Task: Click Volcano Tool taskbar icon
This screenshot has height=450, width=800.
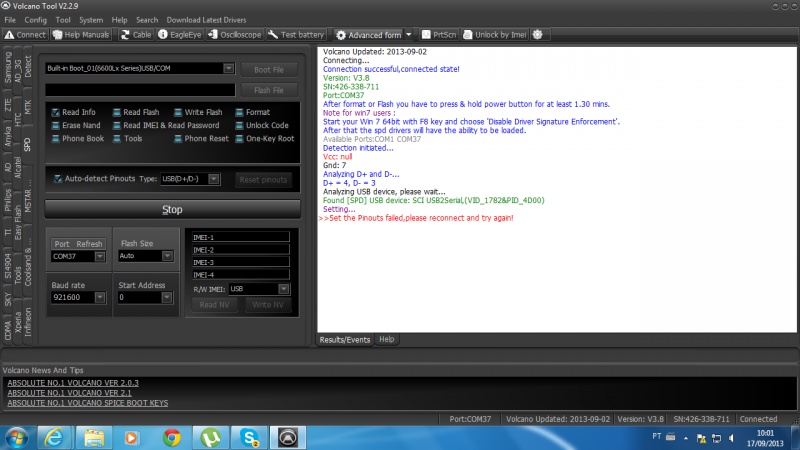Action: 288,438
